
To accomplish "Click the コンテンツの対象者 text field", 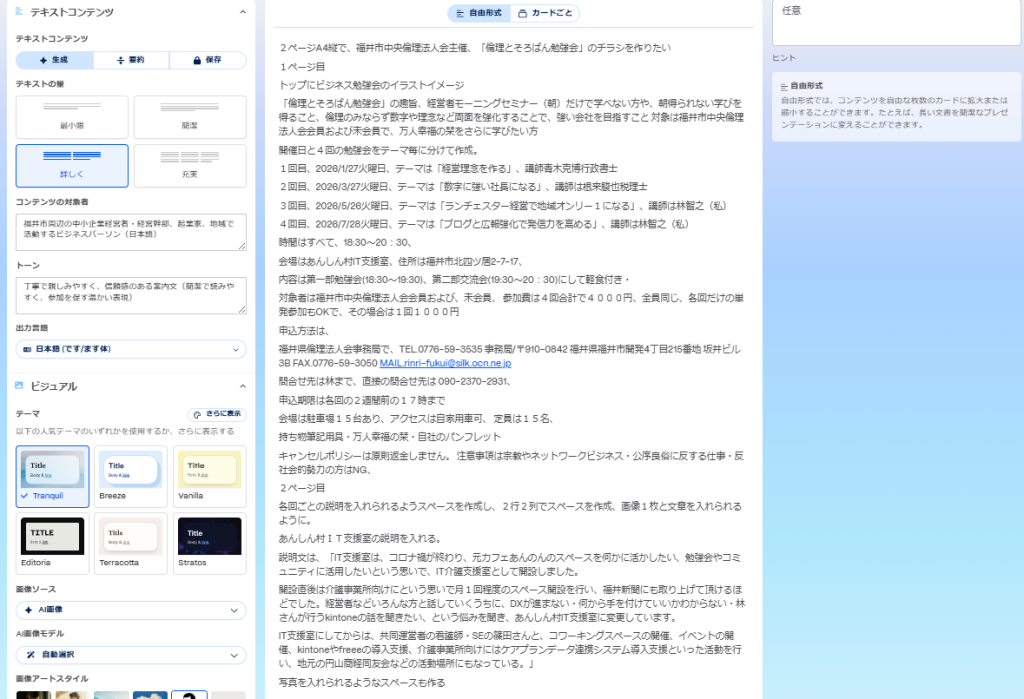I will point(131,232).
